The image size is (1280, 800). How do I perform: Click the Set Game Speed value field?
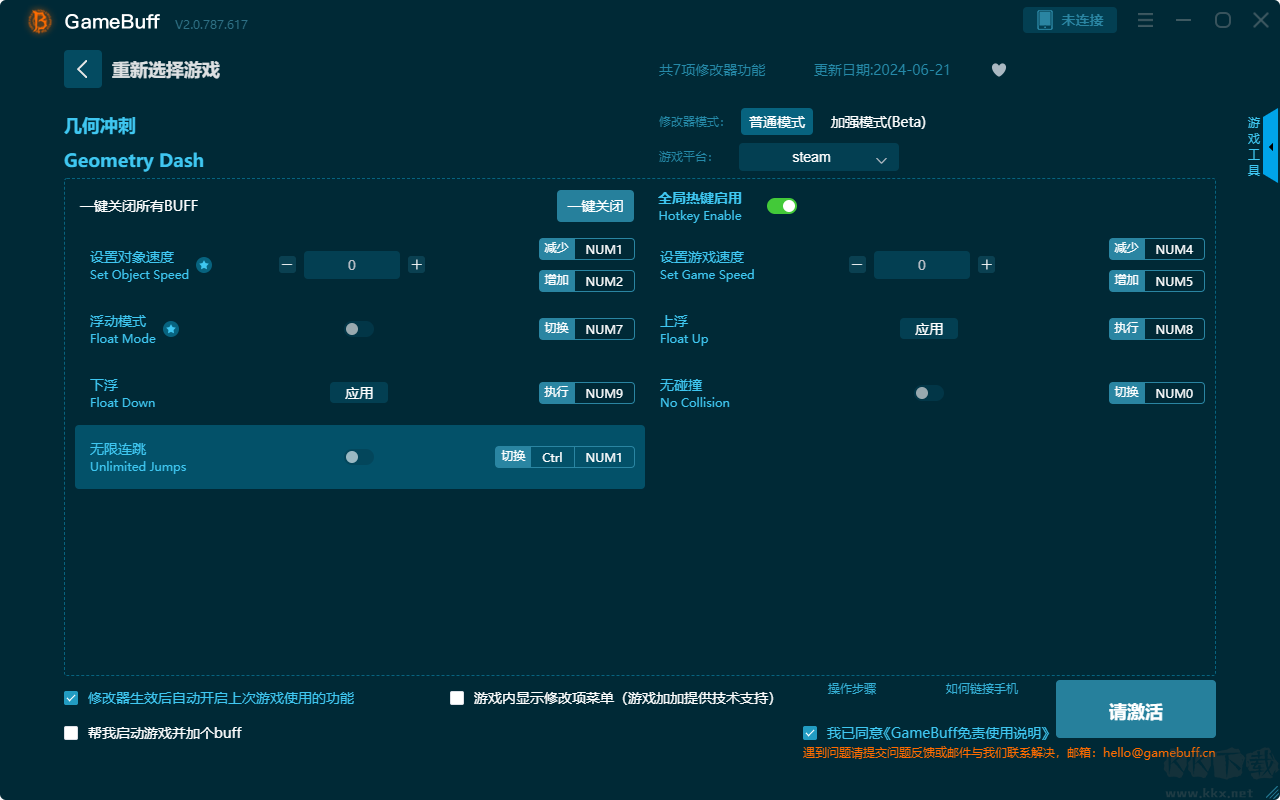click(x=922, y=265)
